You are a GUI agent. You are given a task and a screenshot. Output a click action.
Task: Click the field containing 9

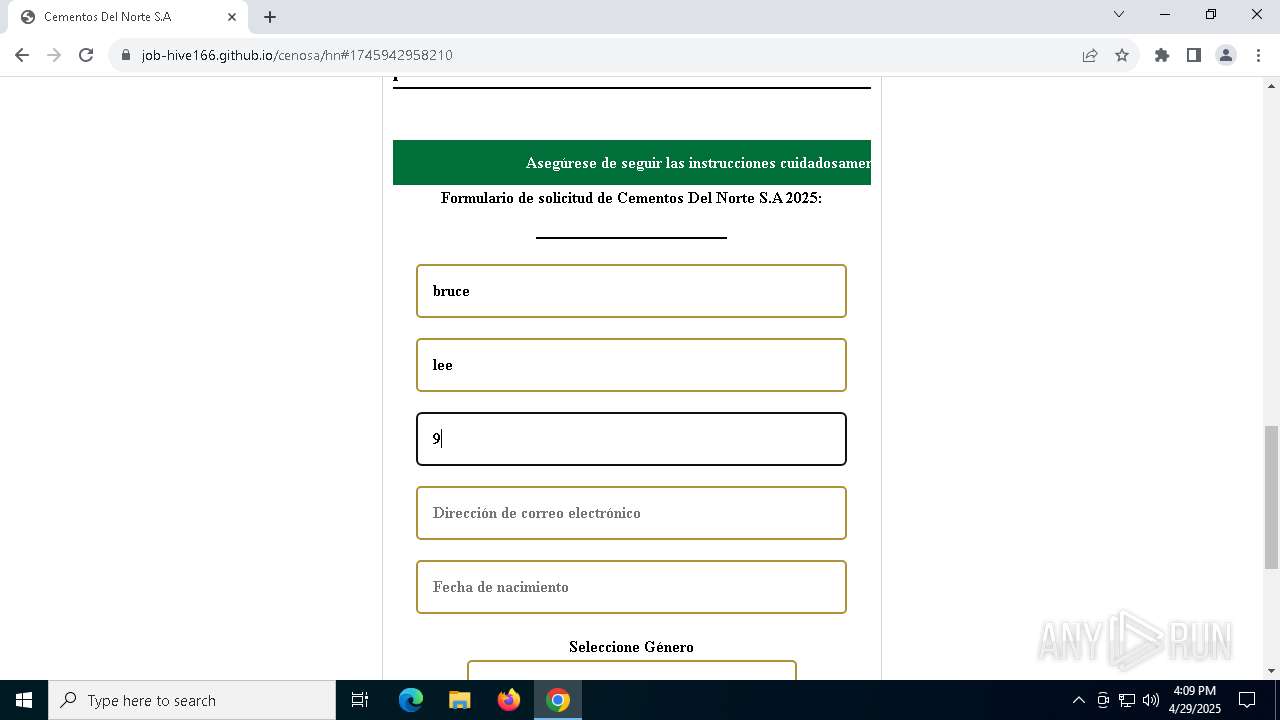pos(631,439)
